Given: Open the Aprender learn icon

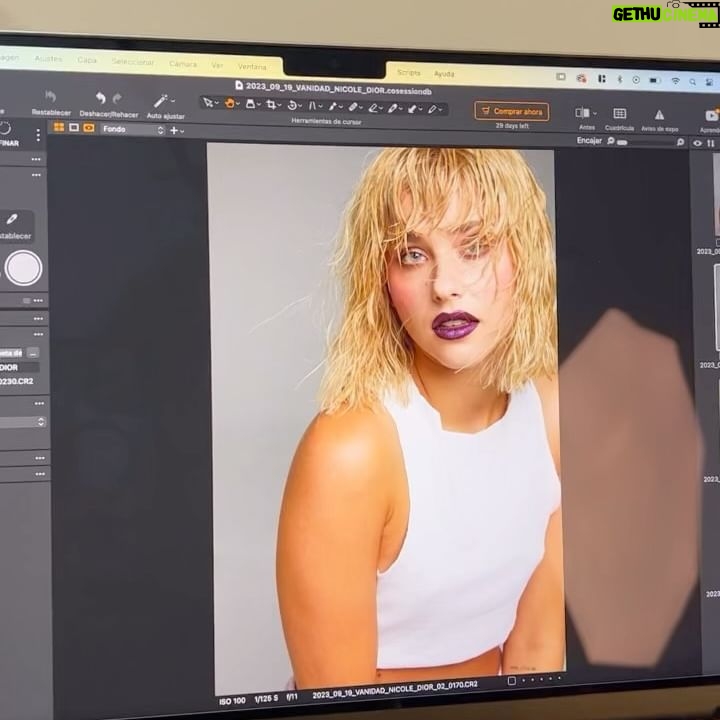Looking at the screenshot, I should tap(712, 115).
